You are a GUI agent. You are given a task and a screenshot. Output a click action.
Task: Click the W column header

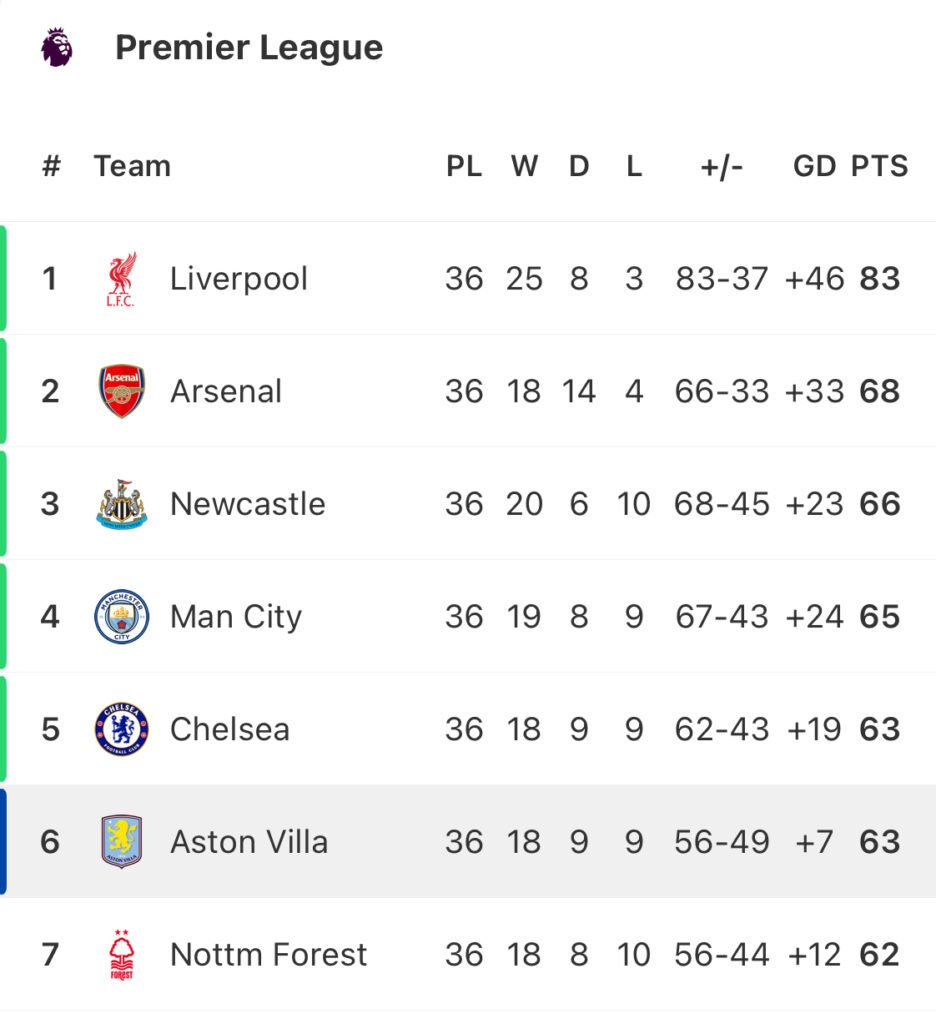524,166
